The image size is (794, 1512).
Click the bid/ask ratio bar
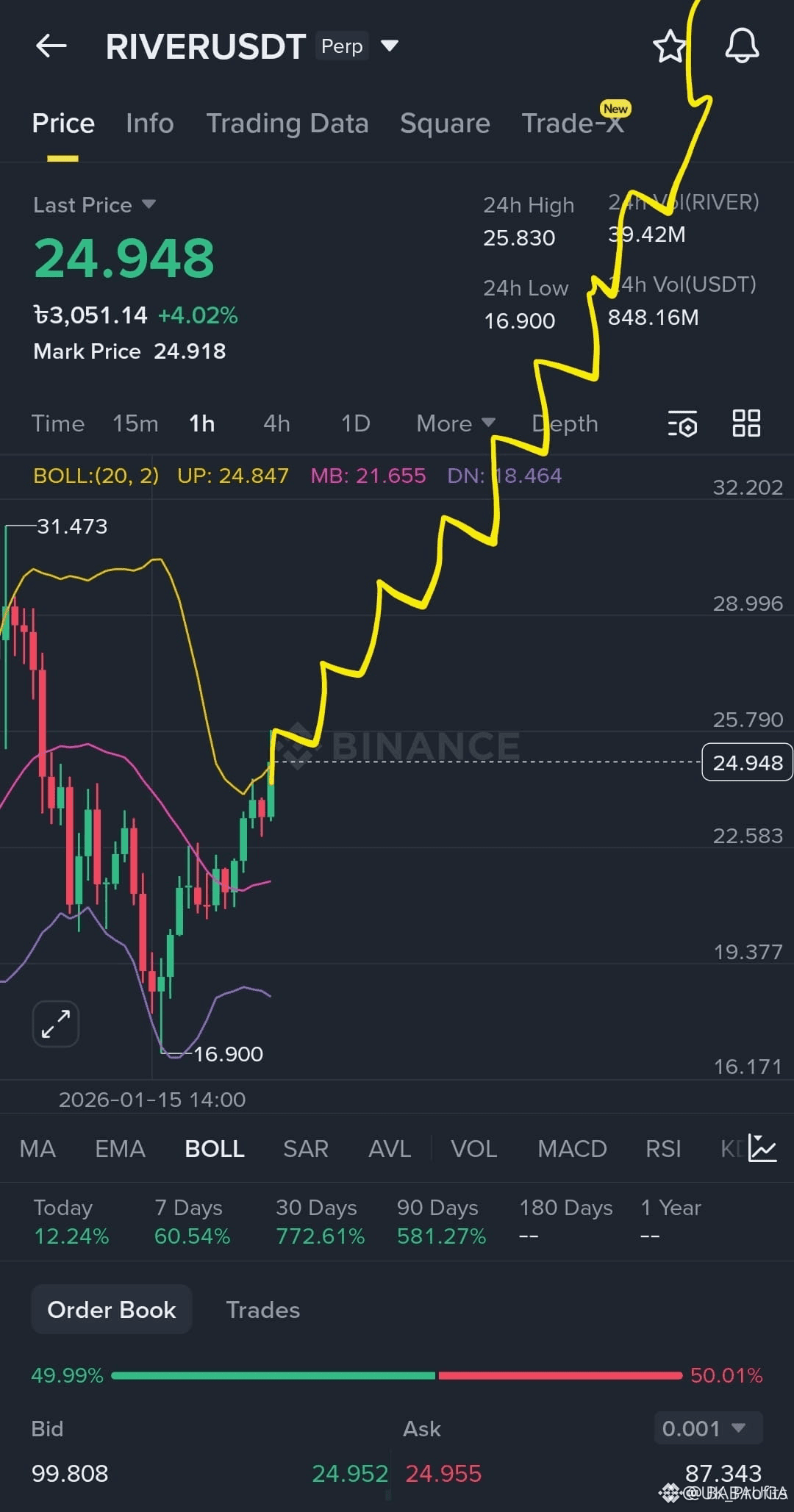(397, 1375)
